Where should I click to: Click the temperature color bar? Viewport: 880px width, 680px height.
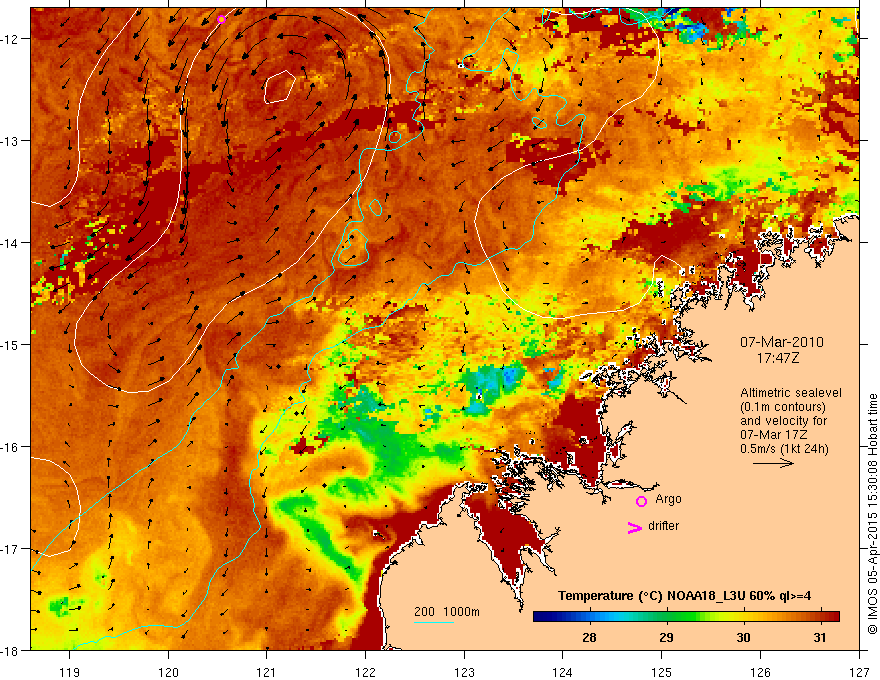tap(686, 617)
